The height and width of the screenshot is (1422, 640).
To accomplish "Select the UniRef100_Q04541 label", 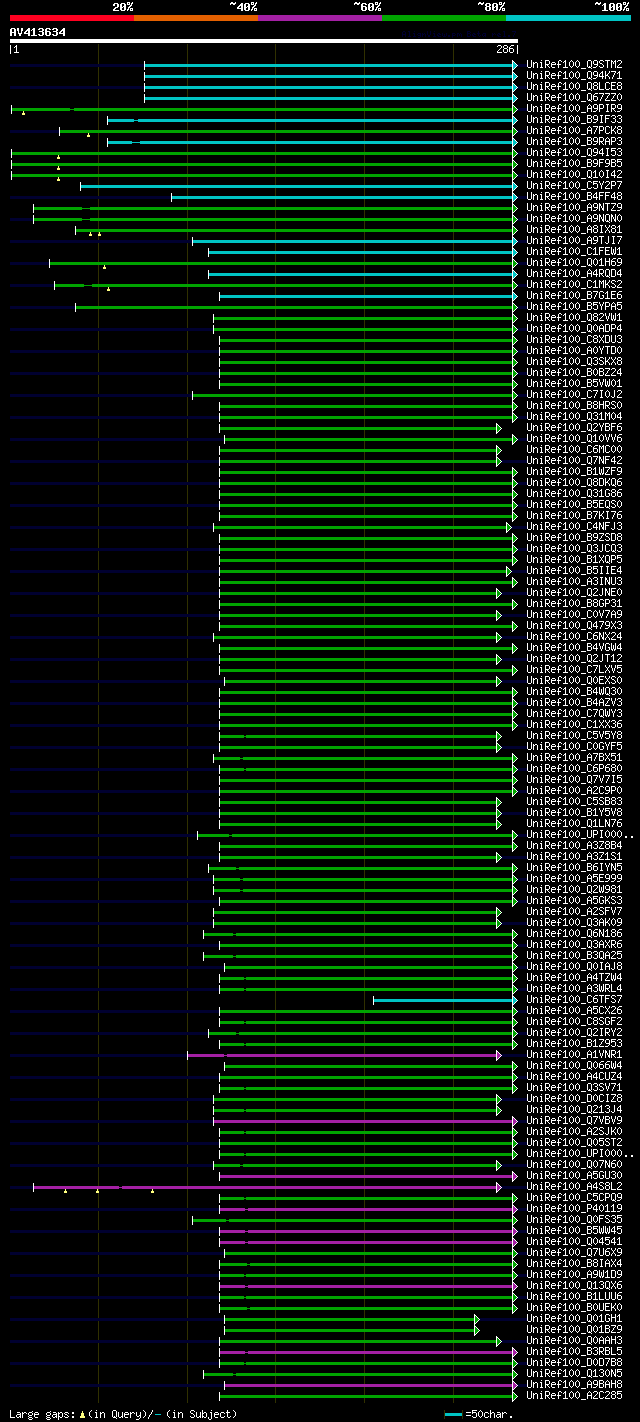I will [x=574, y=1242].
